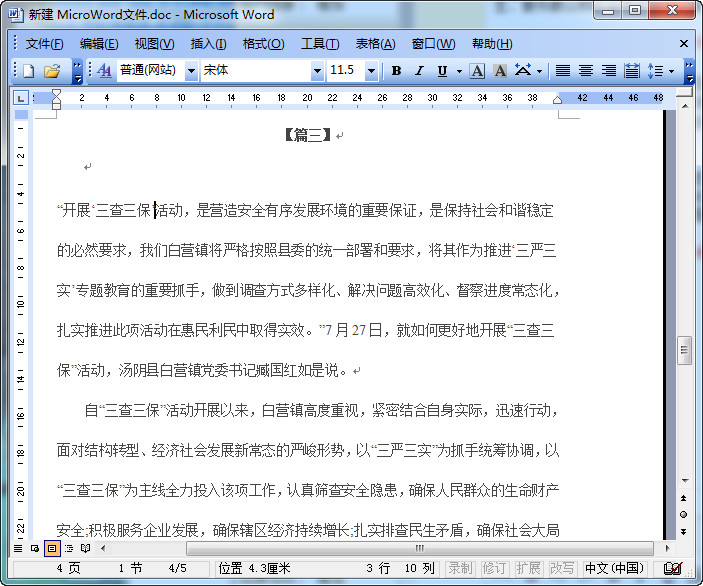703x586 pixels.
Task: Expand underline style dropdown arrow
Action: [x=459, y=71]
